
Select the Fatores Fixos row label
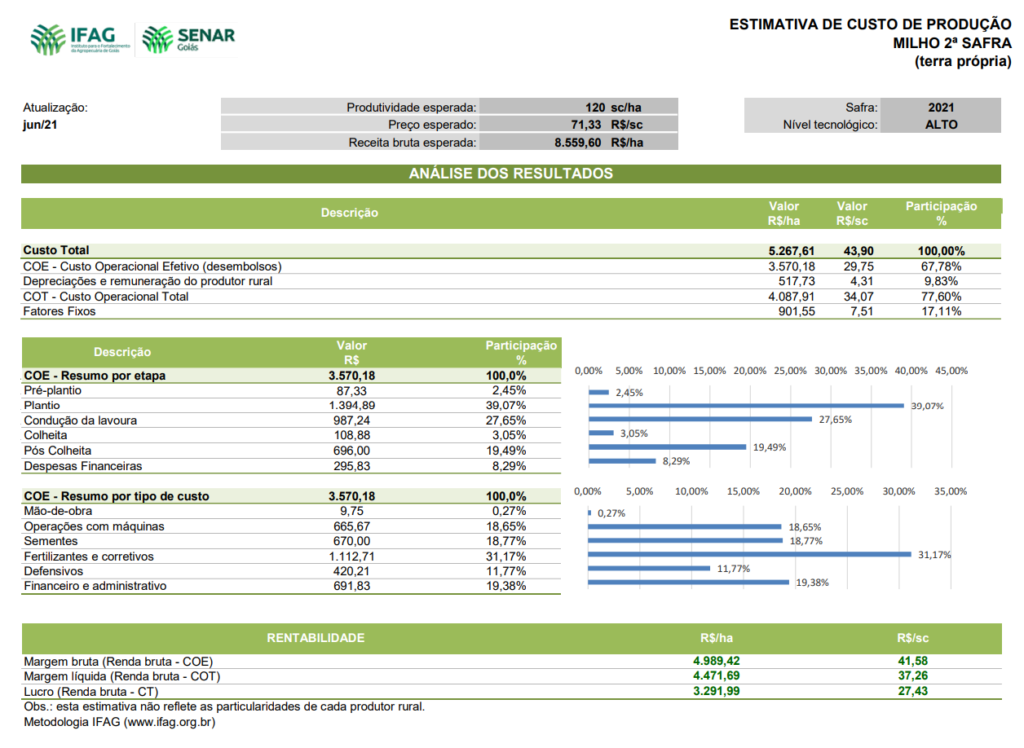[x=58, y=311]
